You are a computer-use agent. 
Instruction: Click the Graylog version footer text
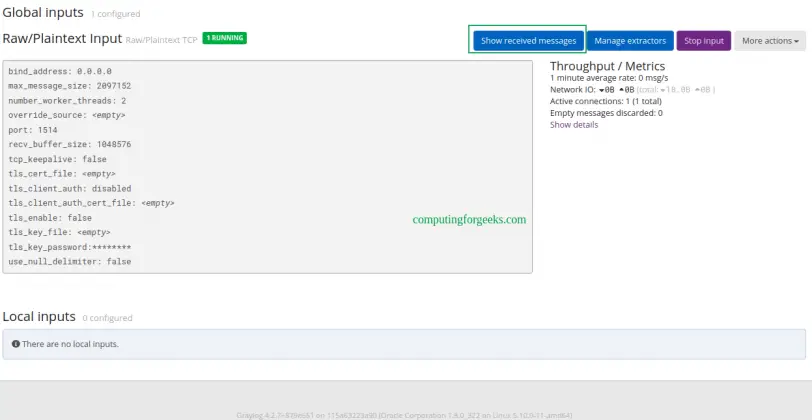tap(405, 414)
